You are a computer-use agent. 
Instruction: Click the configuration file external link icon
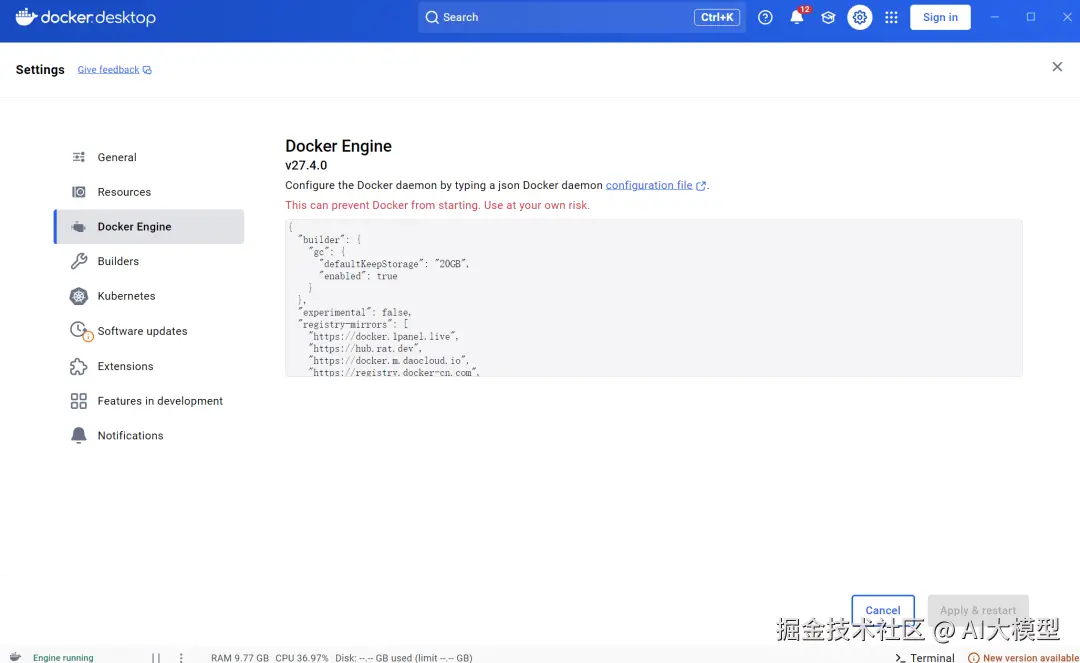coord(701,186)
